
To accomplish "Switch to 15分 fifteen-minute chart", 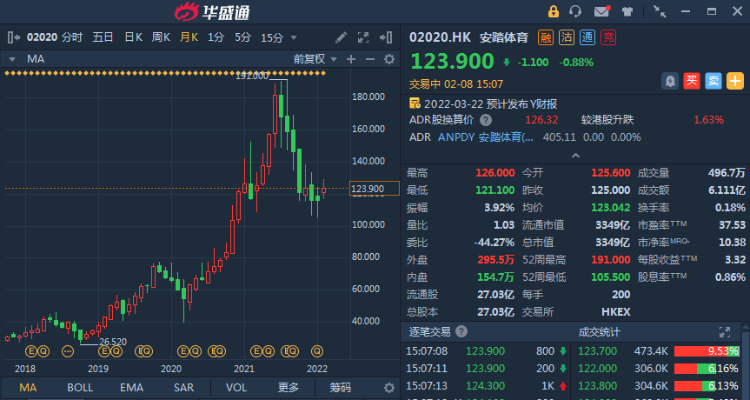I will tap(272, 38).
